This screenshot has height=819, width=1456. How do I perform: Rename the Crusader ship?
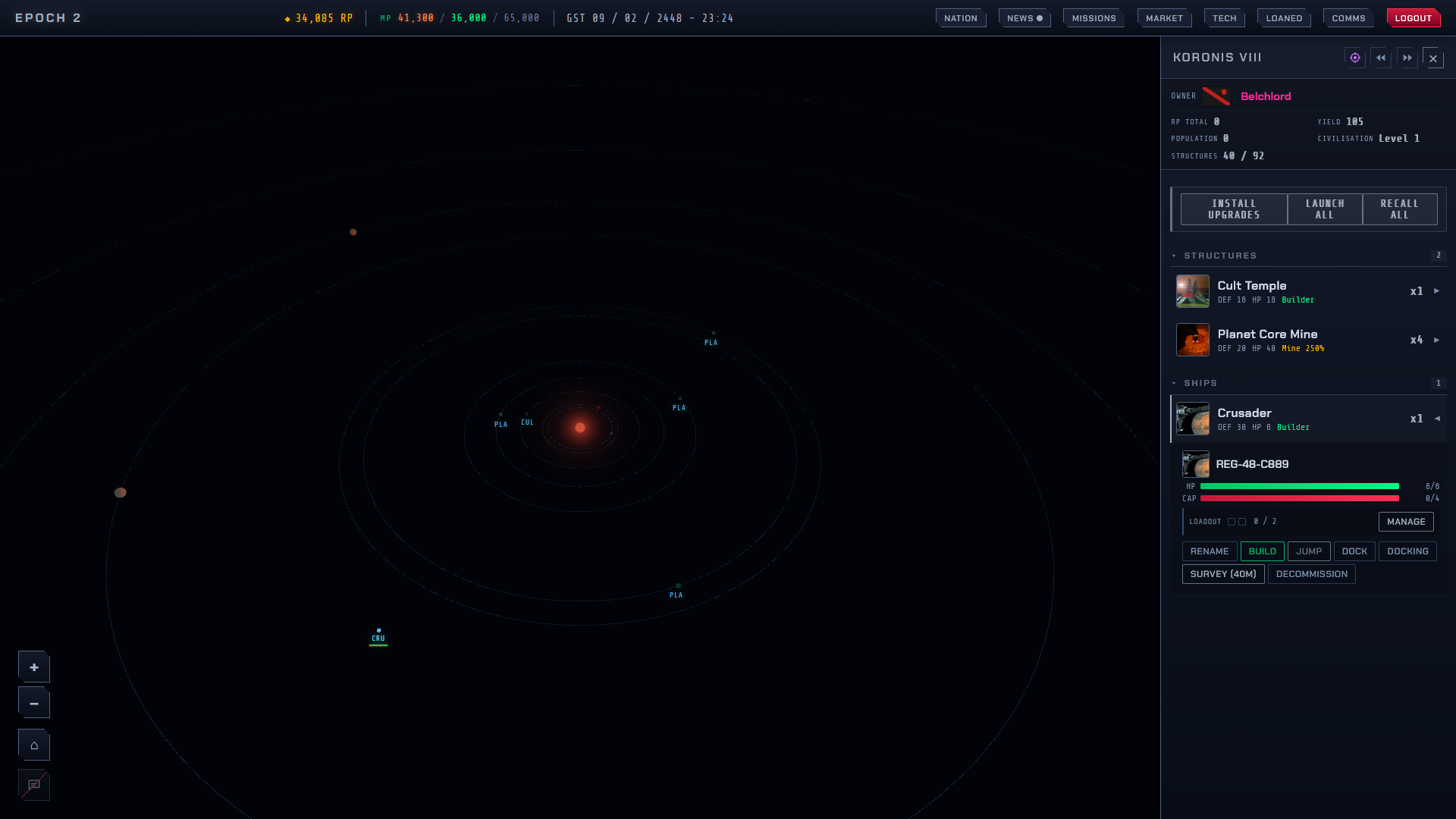(1210, 551)
